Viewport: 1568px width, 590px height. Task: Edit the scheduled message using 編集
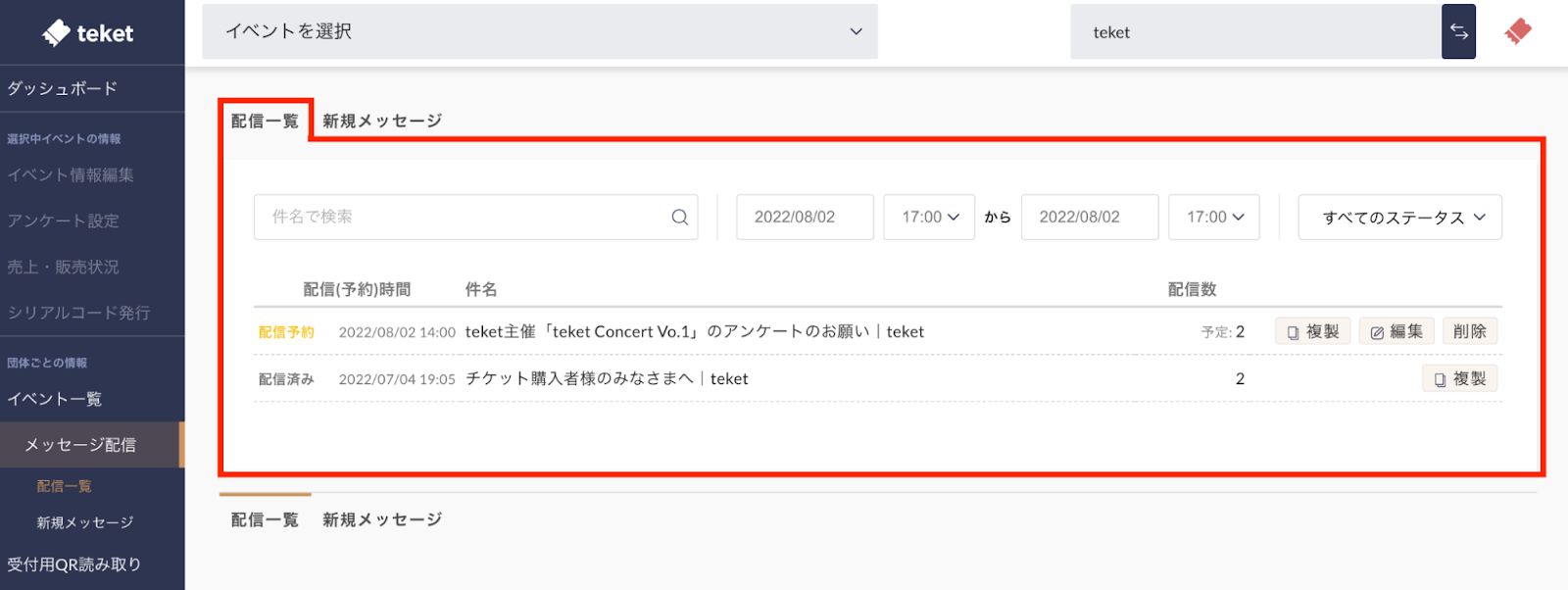(x=1396, y=332)
